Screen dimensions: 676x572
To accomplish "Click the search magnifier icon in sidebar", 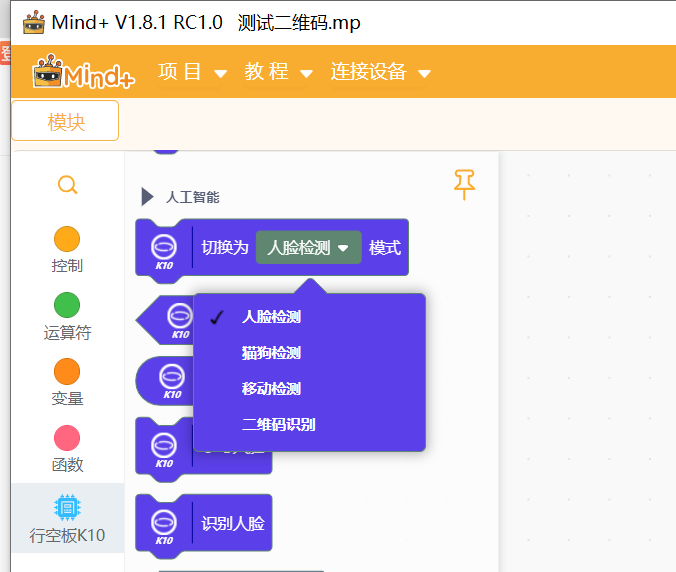I will (x=67, y=185).
